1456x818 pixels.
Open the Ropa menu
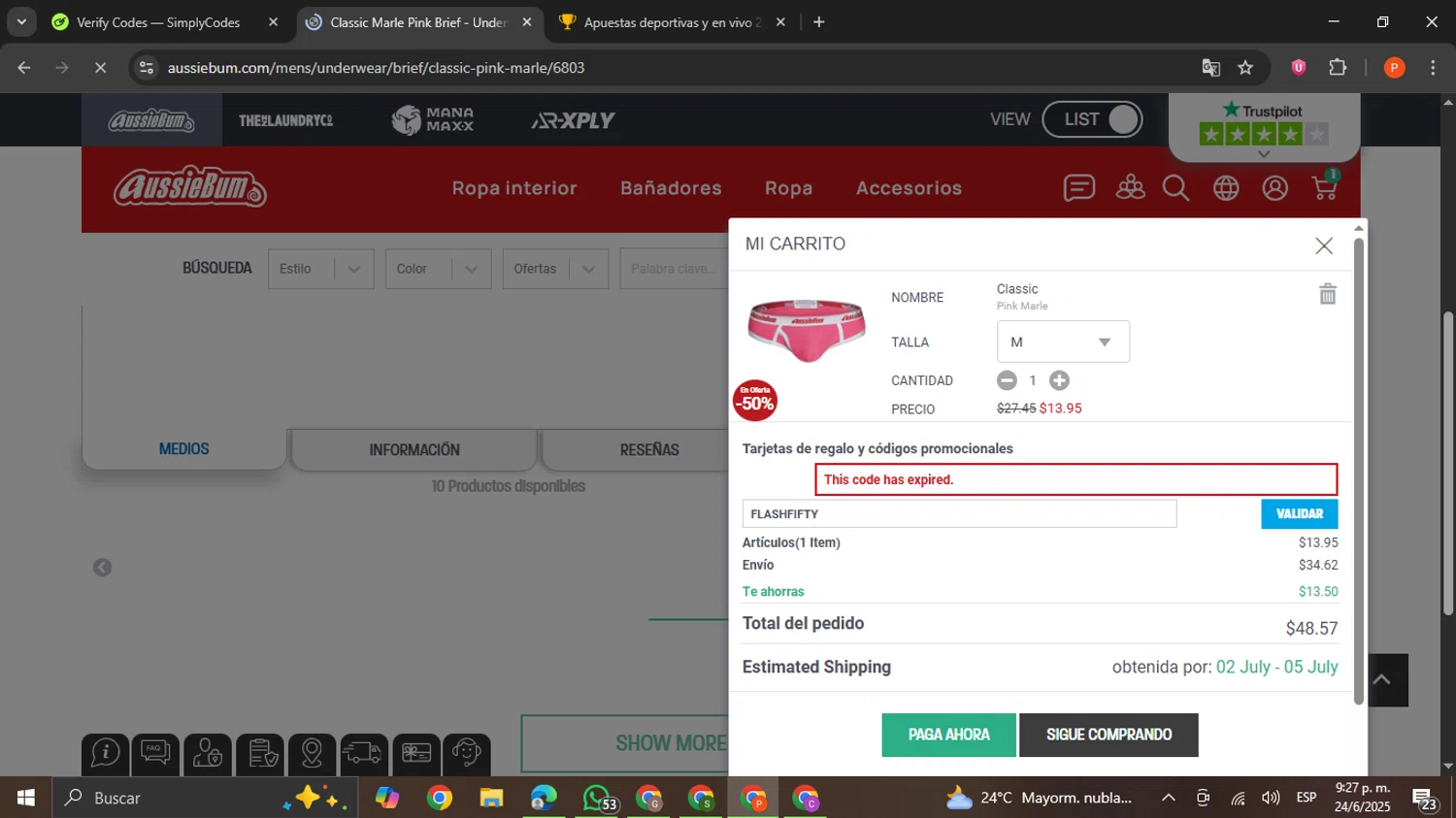coord(788,188)
